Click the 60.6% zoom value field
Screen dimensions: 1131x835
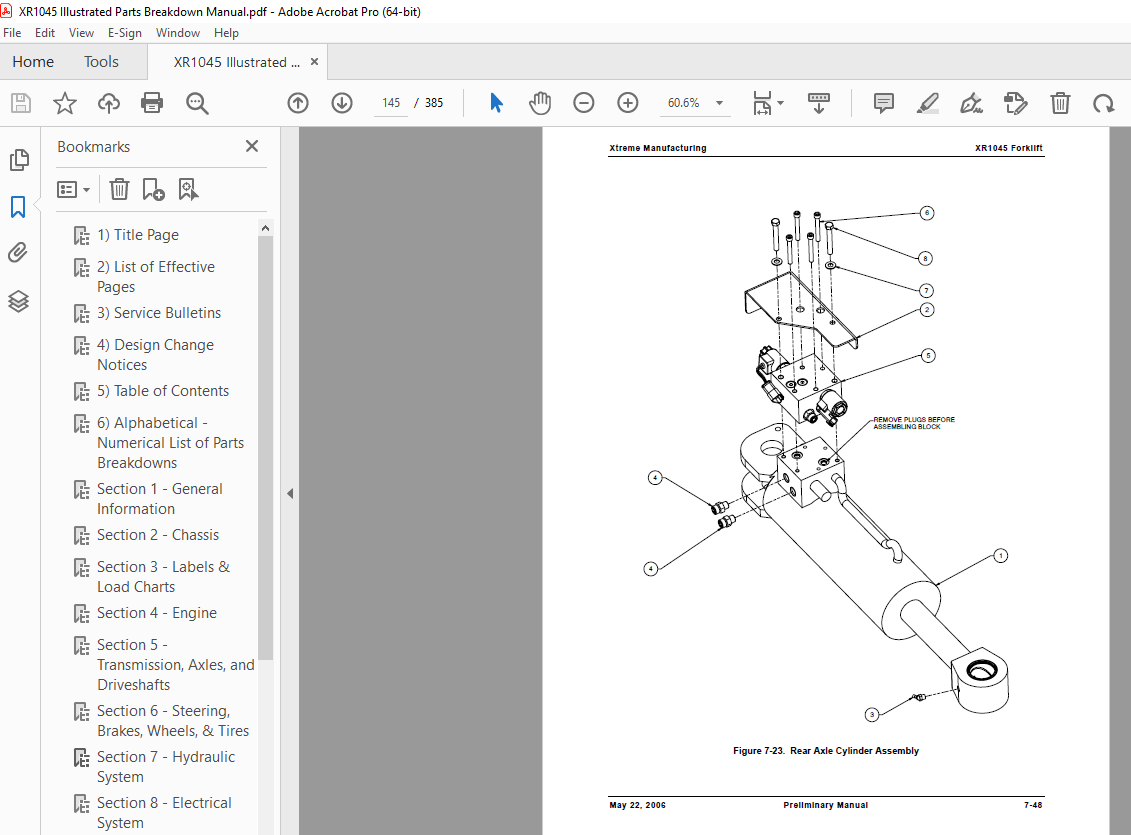[684, 103]
